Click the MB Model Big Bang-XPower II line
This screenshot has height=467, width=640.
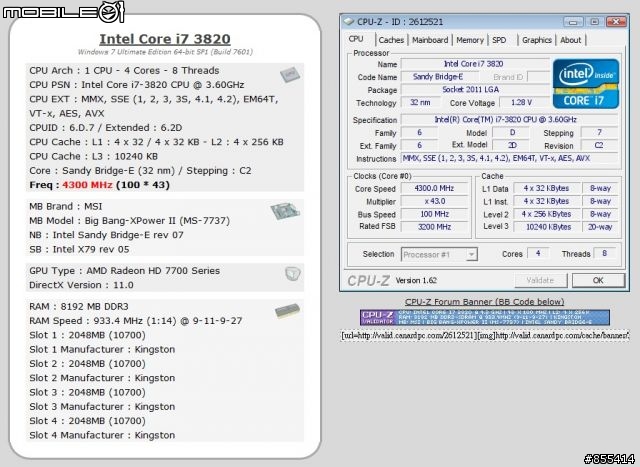click(129, 221)
